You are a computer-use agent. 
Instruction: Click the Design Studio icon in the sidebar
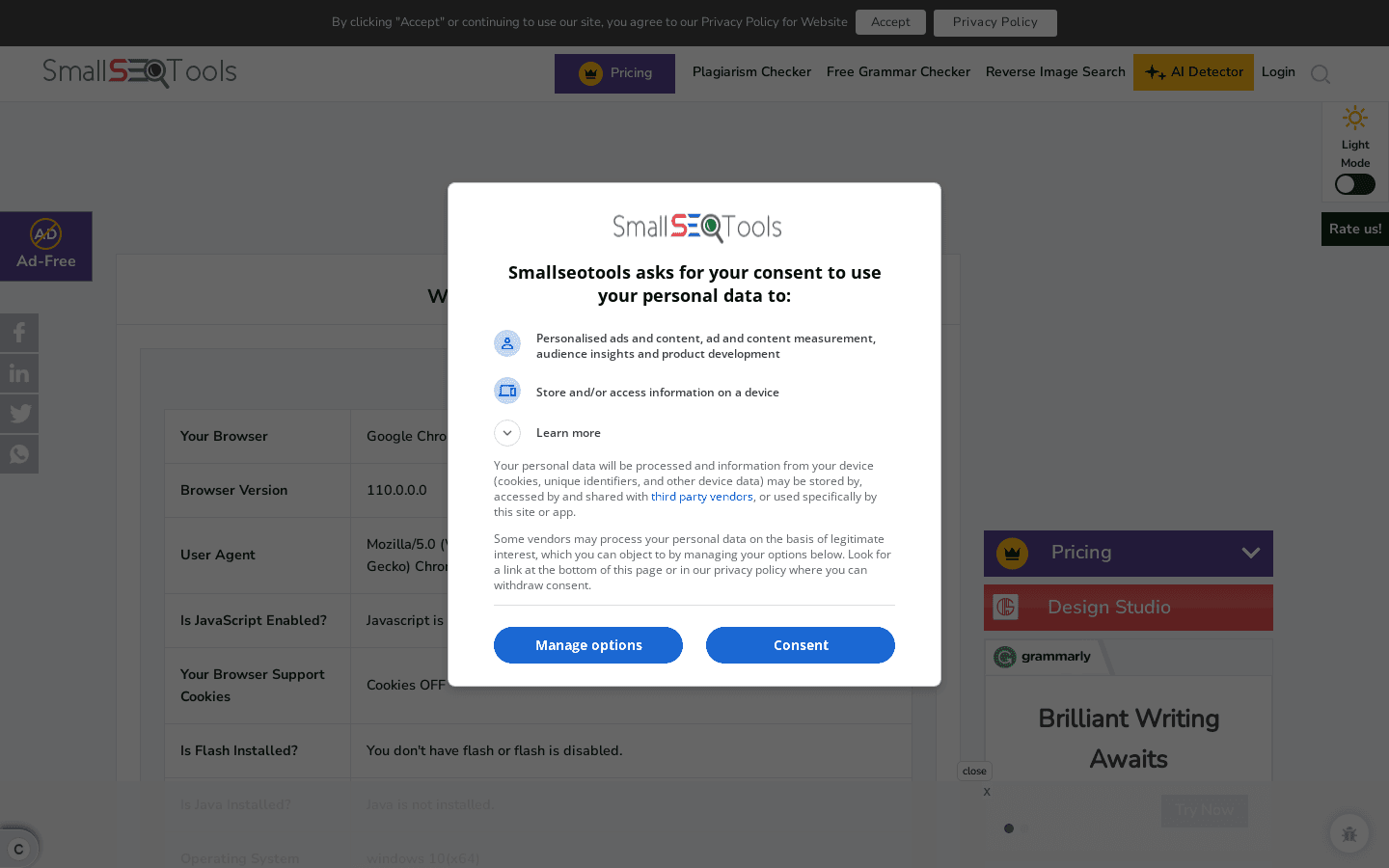pyautogui.click(x=1005, y=607)
